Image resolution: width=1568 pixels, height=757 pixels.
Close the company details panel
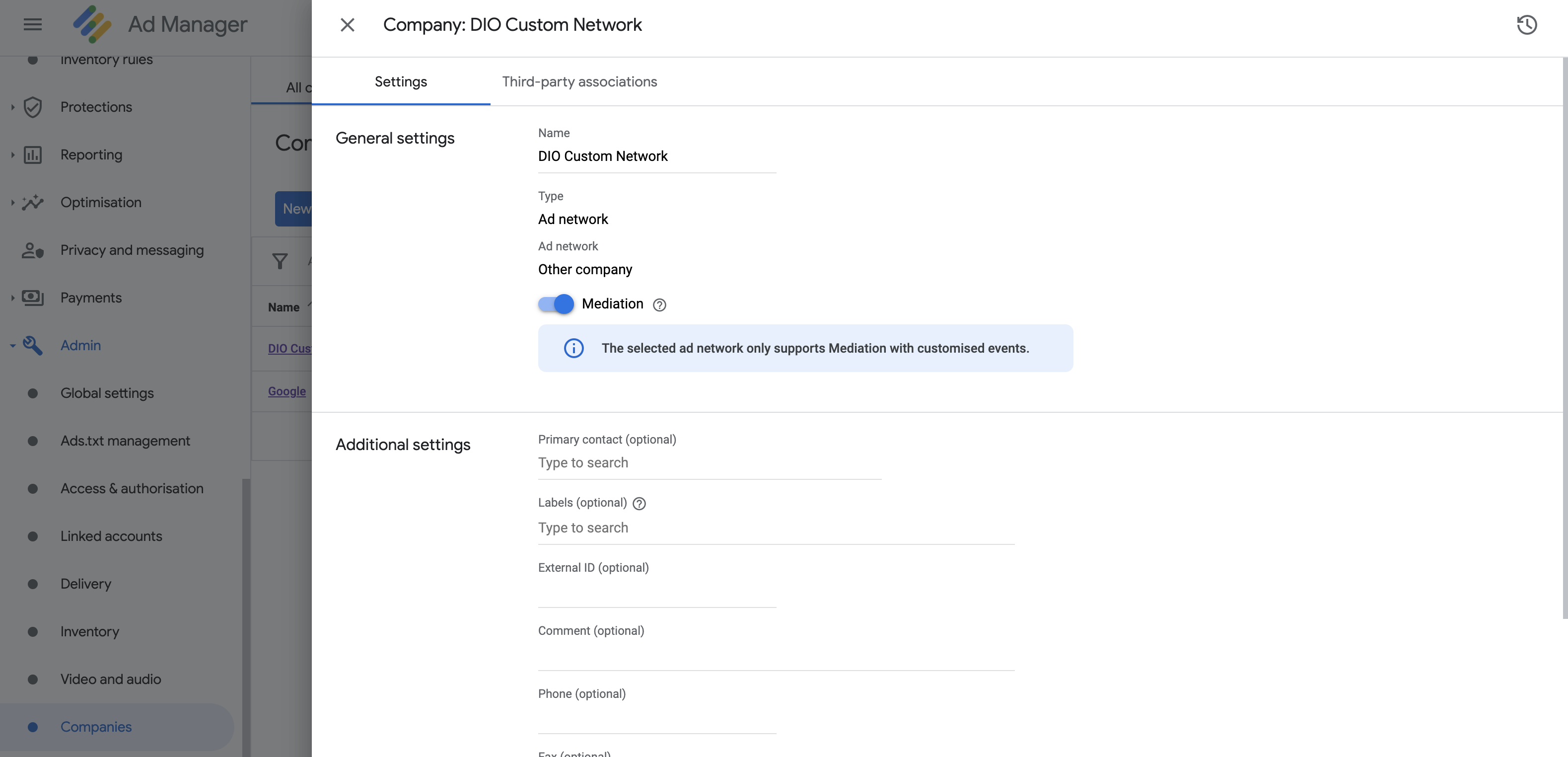(x=348, y=25)
